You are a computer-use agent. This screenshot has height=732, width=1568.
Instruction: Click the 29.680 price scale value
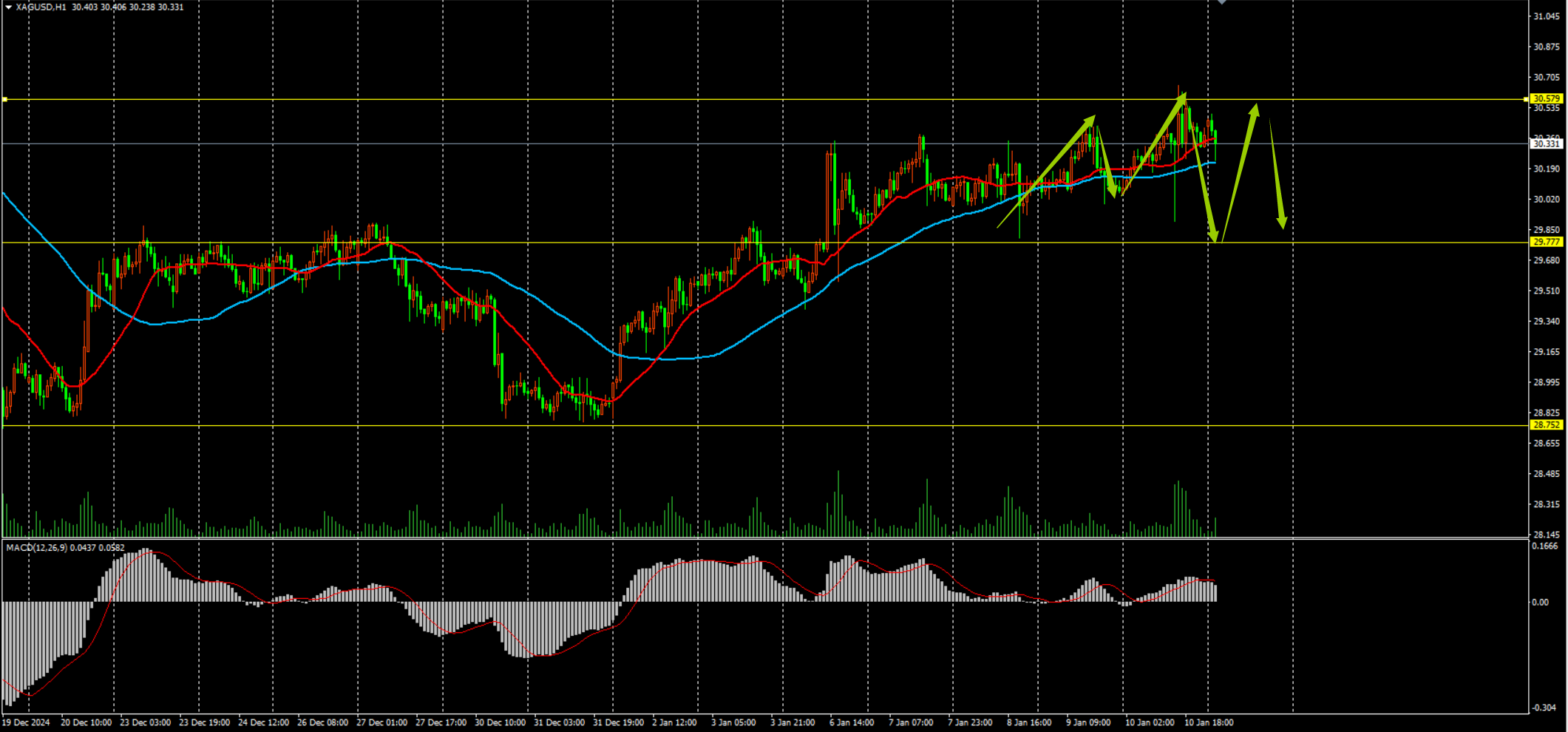click(x=1547, y=260)
